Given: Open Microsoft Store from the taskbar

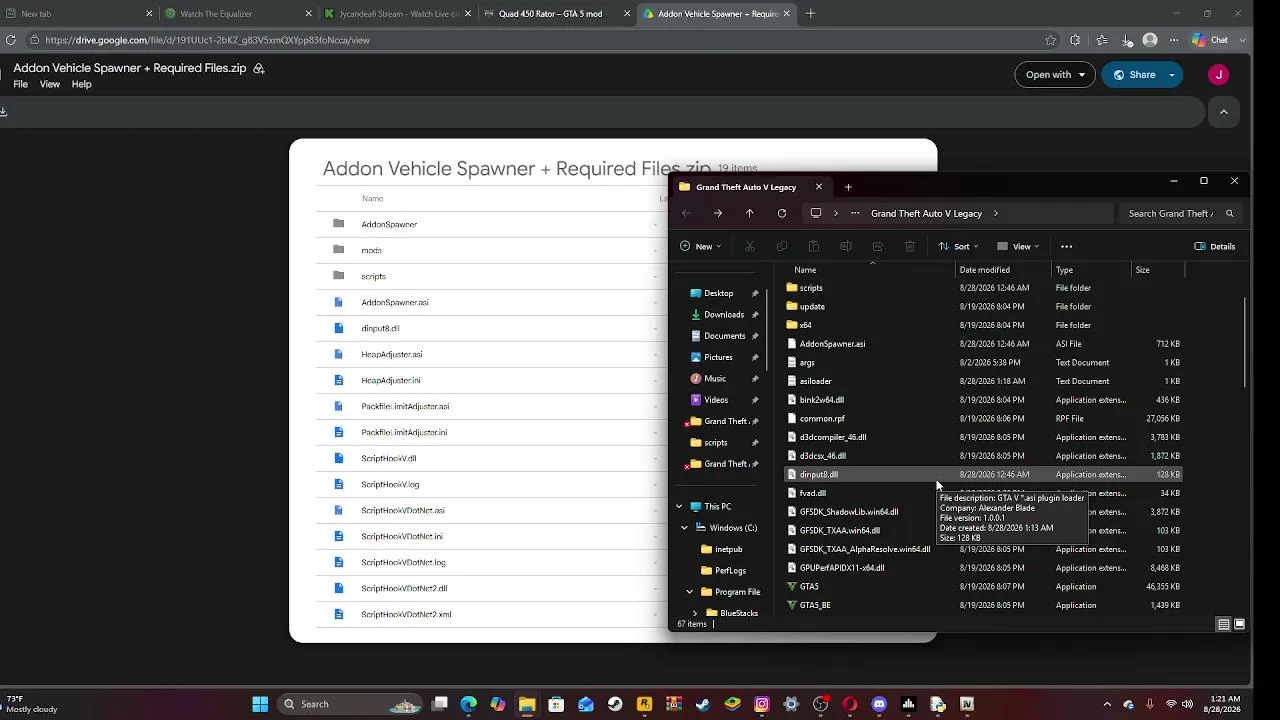Looking at the screenshot, I should [x=556, y=704].
